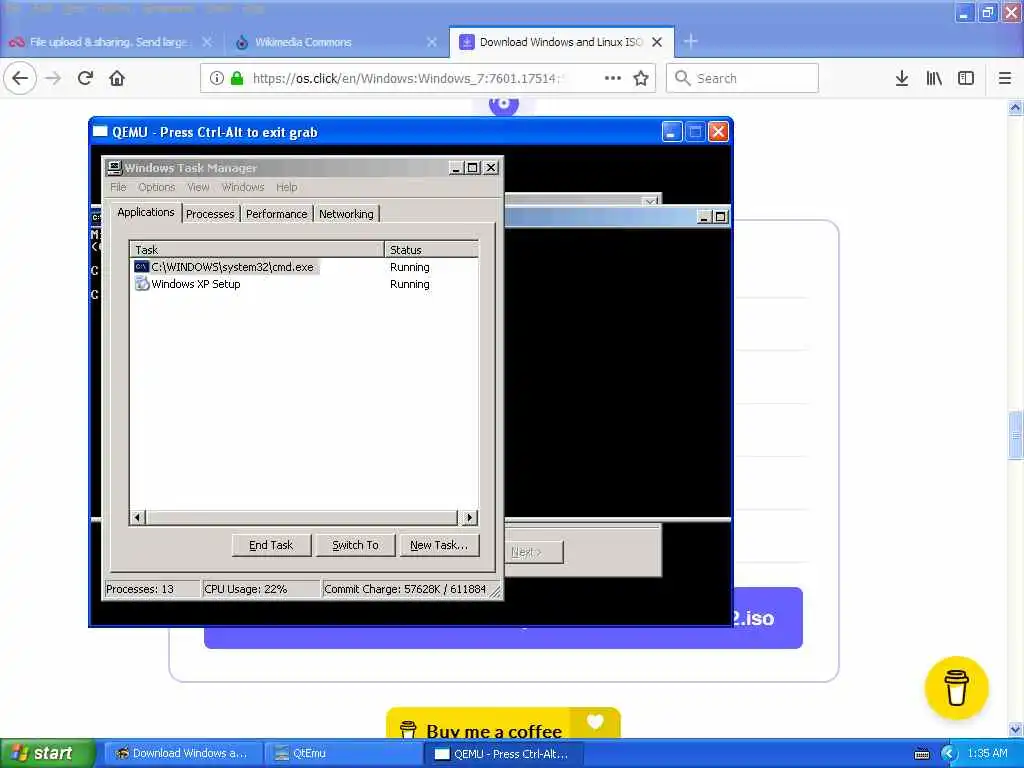Close the Wikimedia Commons tab
The height and width of the screenshot is (768, 1024).
(x=432, y=42)
